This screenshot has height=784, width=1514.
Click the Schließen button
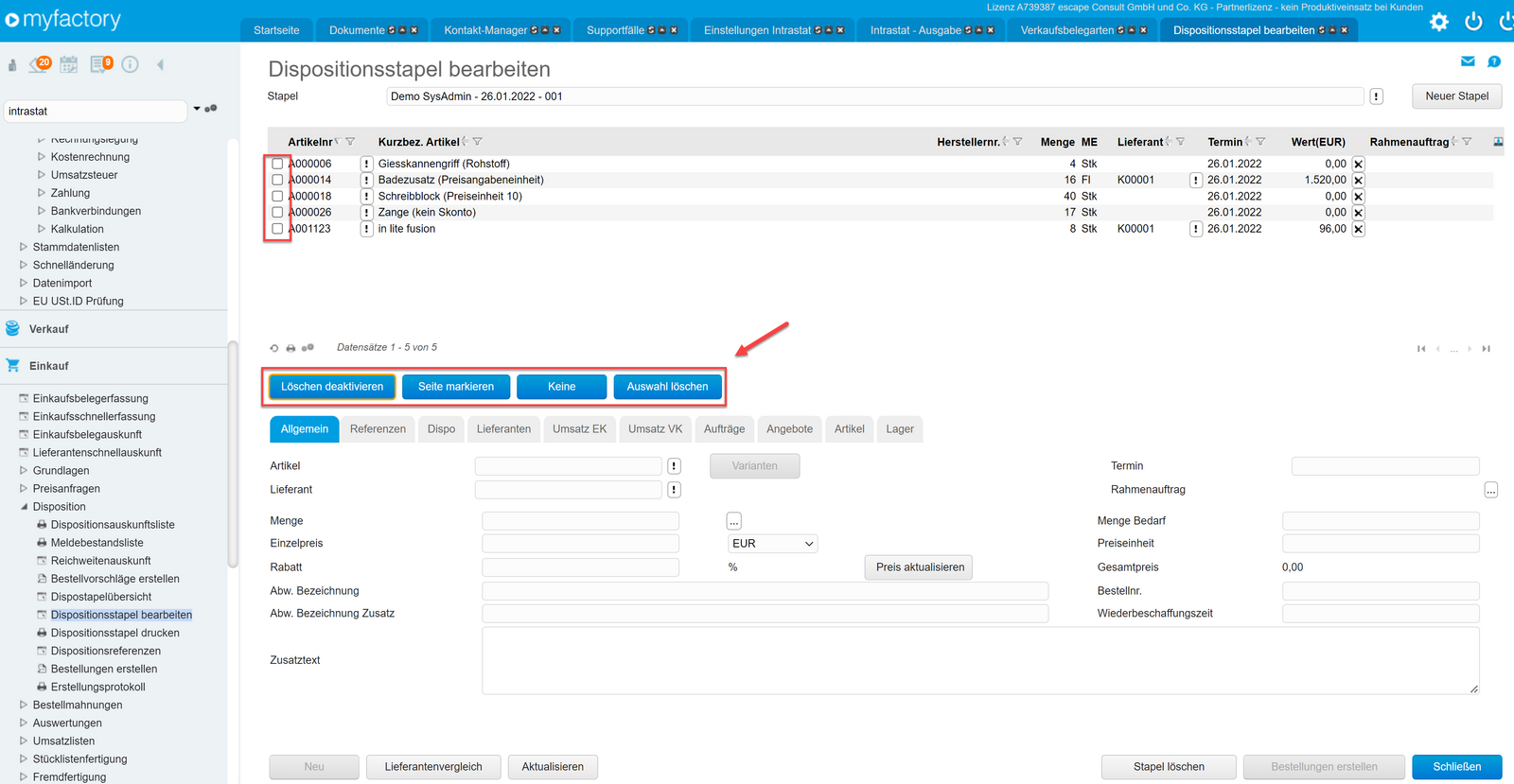1457,767
